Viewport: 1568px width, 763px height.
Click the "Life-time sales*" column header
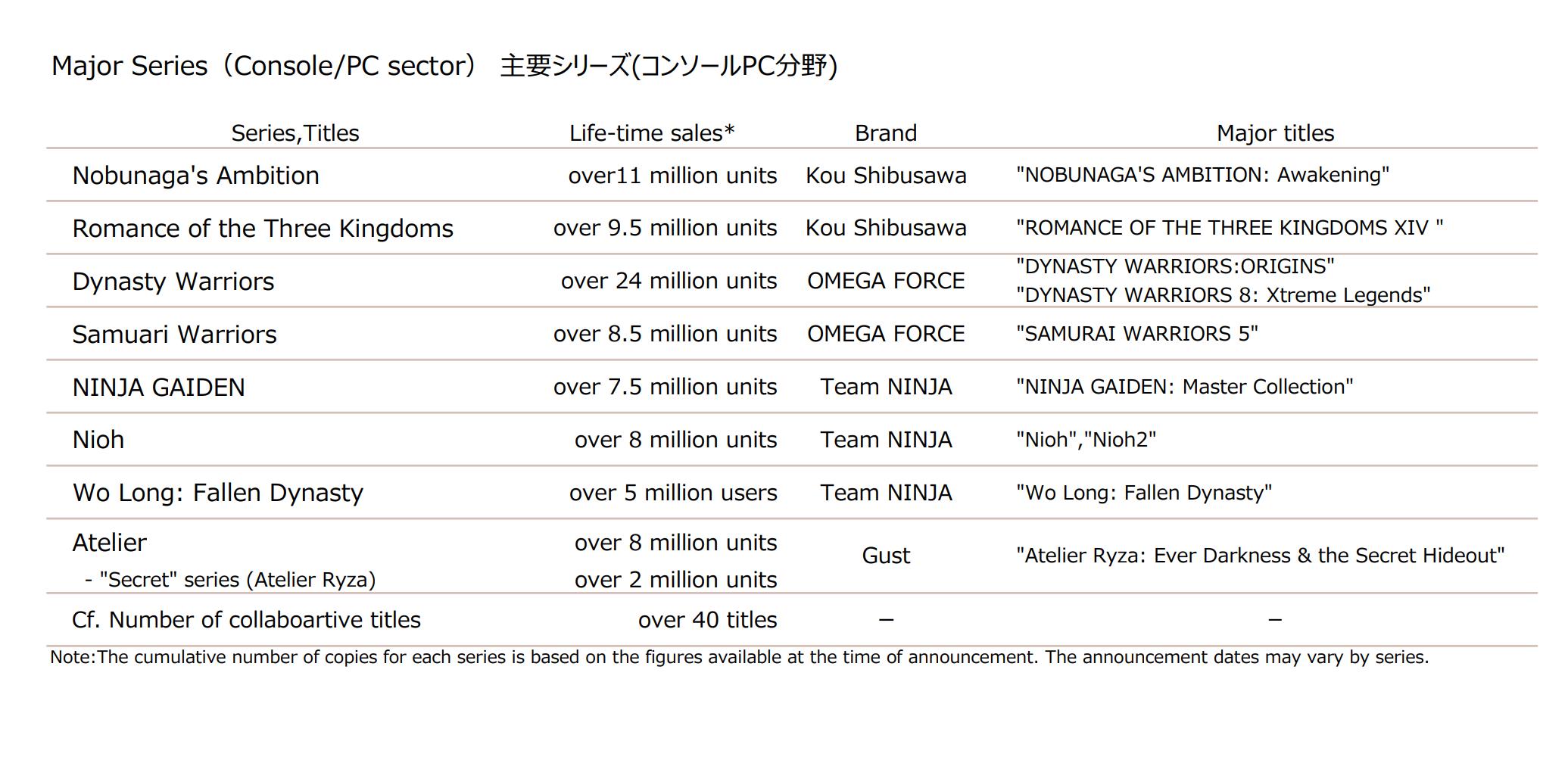tap(651, 133)
